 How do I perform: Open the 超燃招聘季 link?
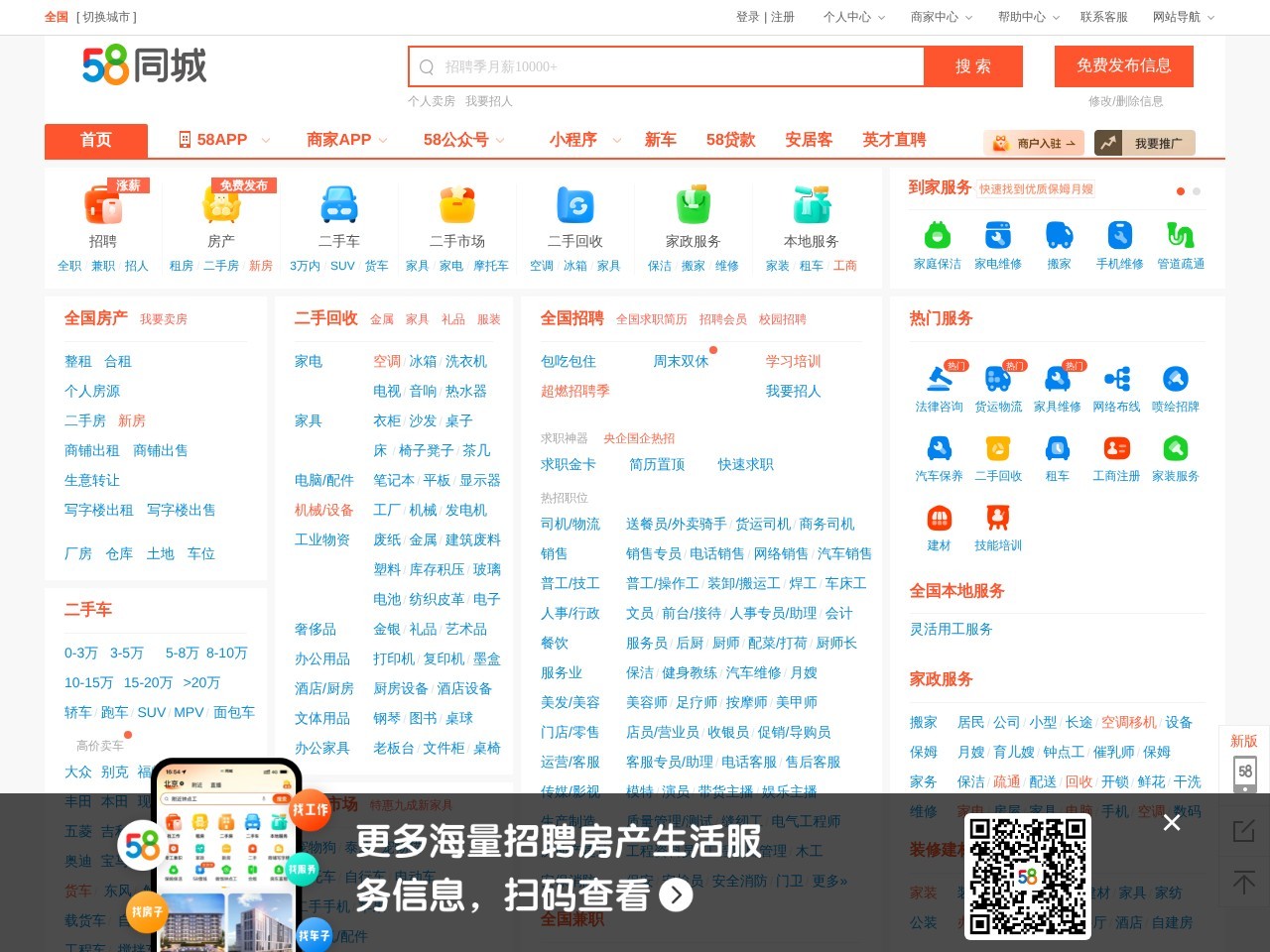click(575, 391)
